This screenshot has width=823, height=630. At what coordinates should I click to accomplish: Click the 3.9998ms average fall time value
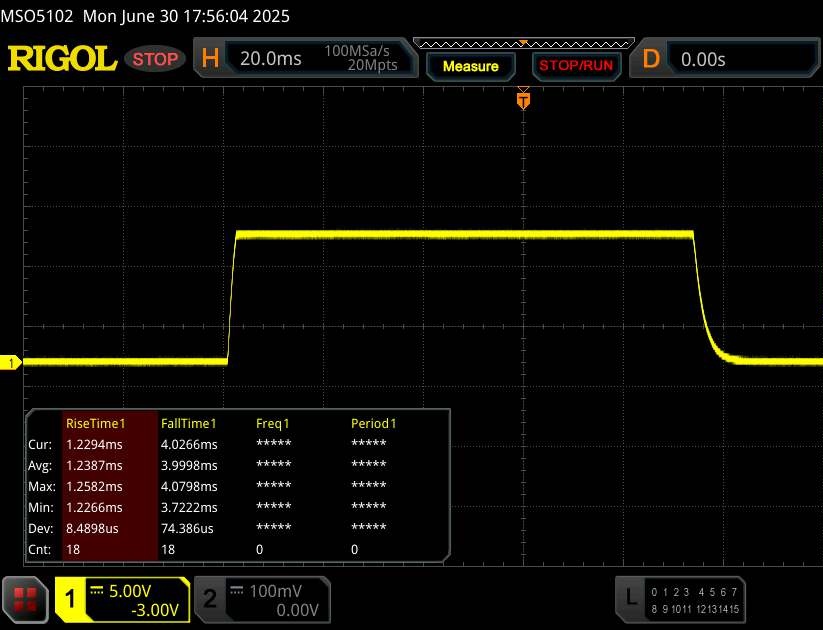(x=189, y=465)
